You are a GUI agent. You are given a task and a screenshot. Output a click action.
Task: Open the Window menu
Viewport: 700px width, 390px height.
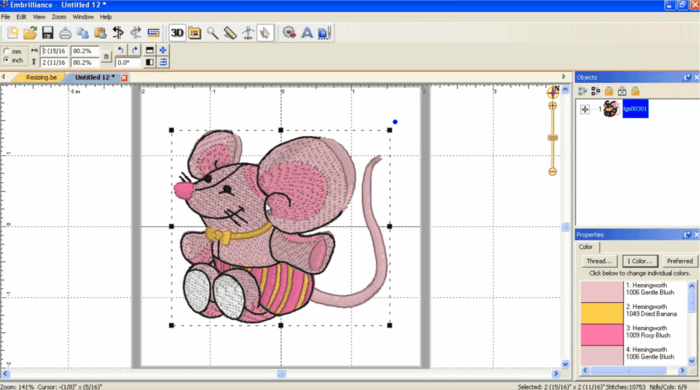pos(83,17)
